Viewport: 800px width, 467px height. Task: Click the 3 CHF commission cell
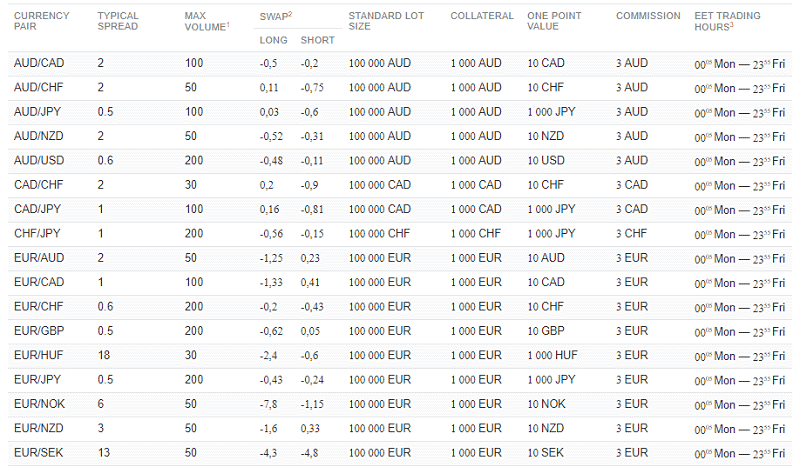click(x=631, y=234)
